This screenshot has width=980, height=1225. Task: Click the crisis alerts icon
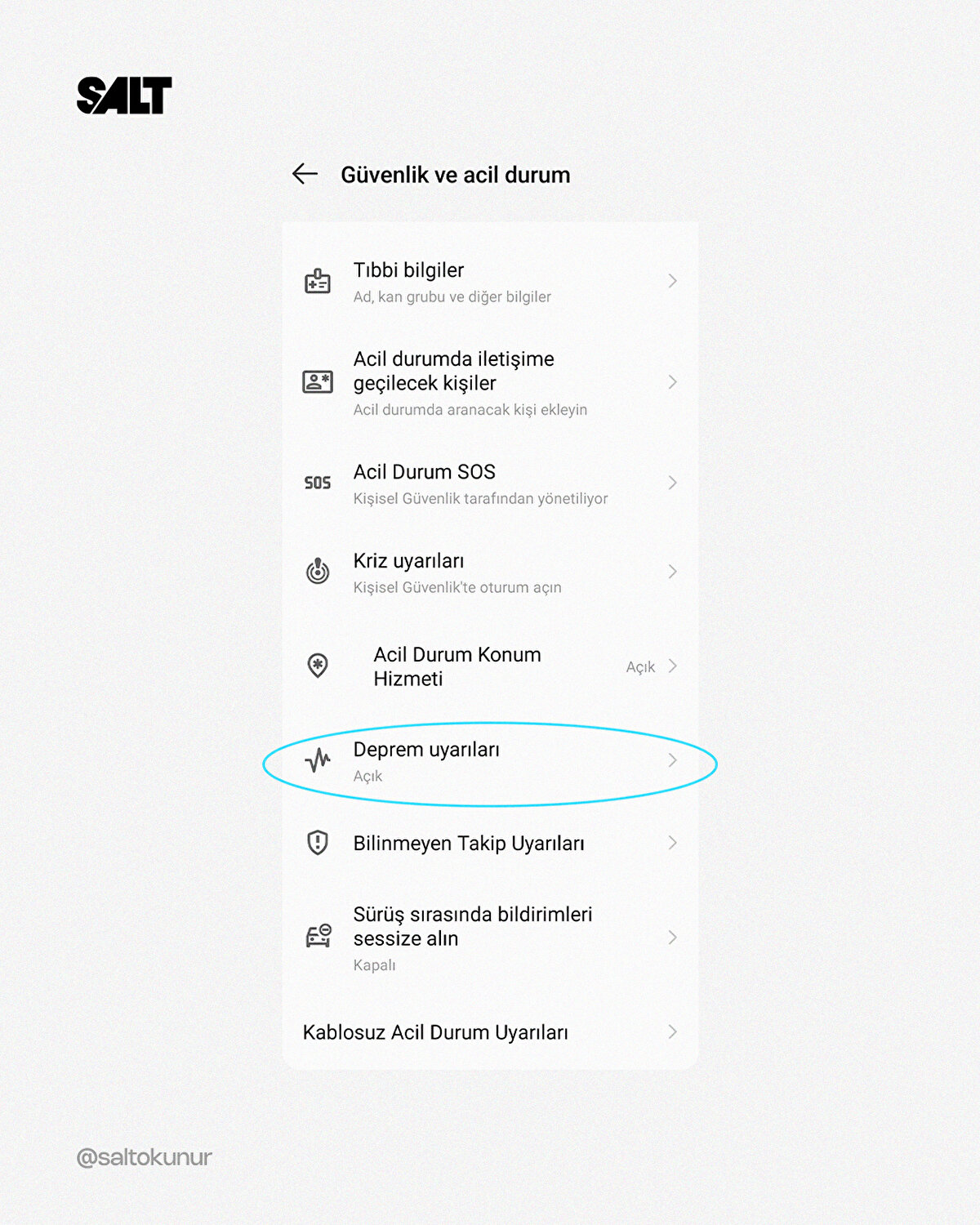[x=318, y=571]
